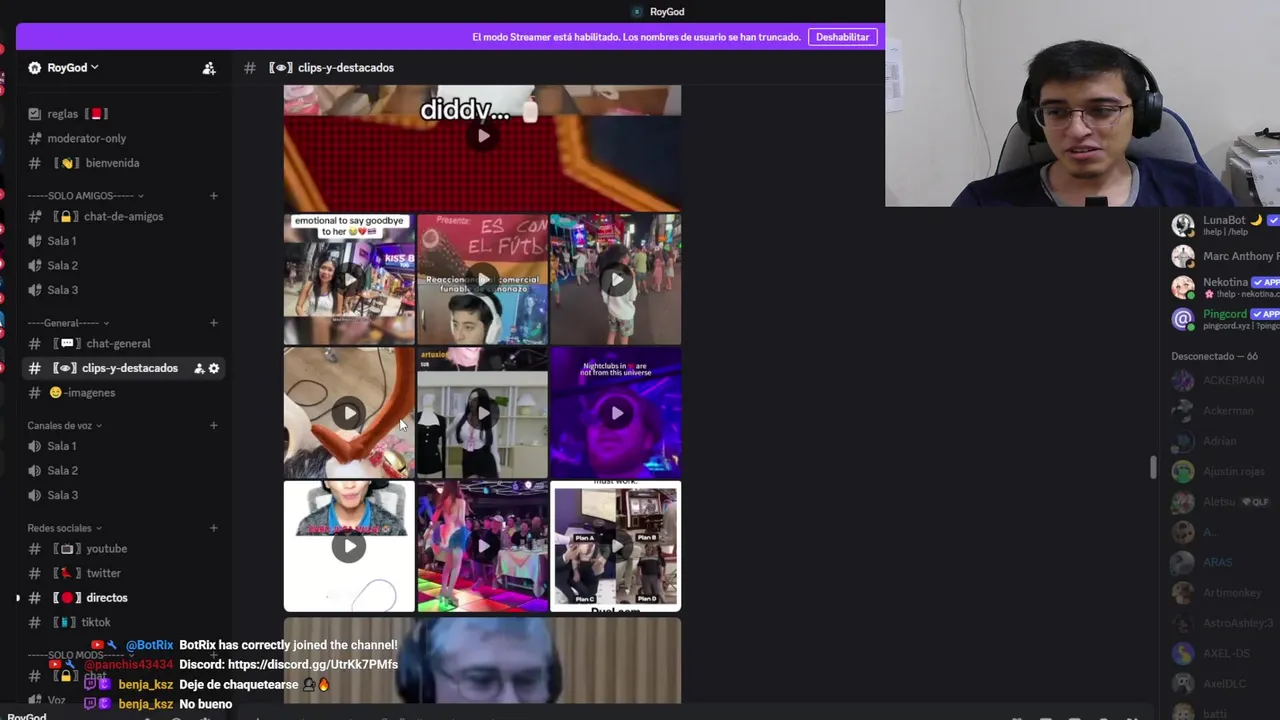The width and height of the screenshot is (1280, 720).
Task: Play the white background face clip
Action: 349,546
